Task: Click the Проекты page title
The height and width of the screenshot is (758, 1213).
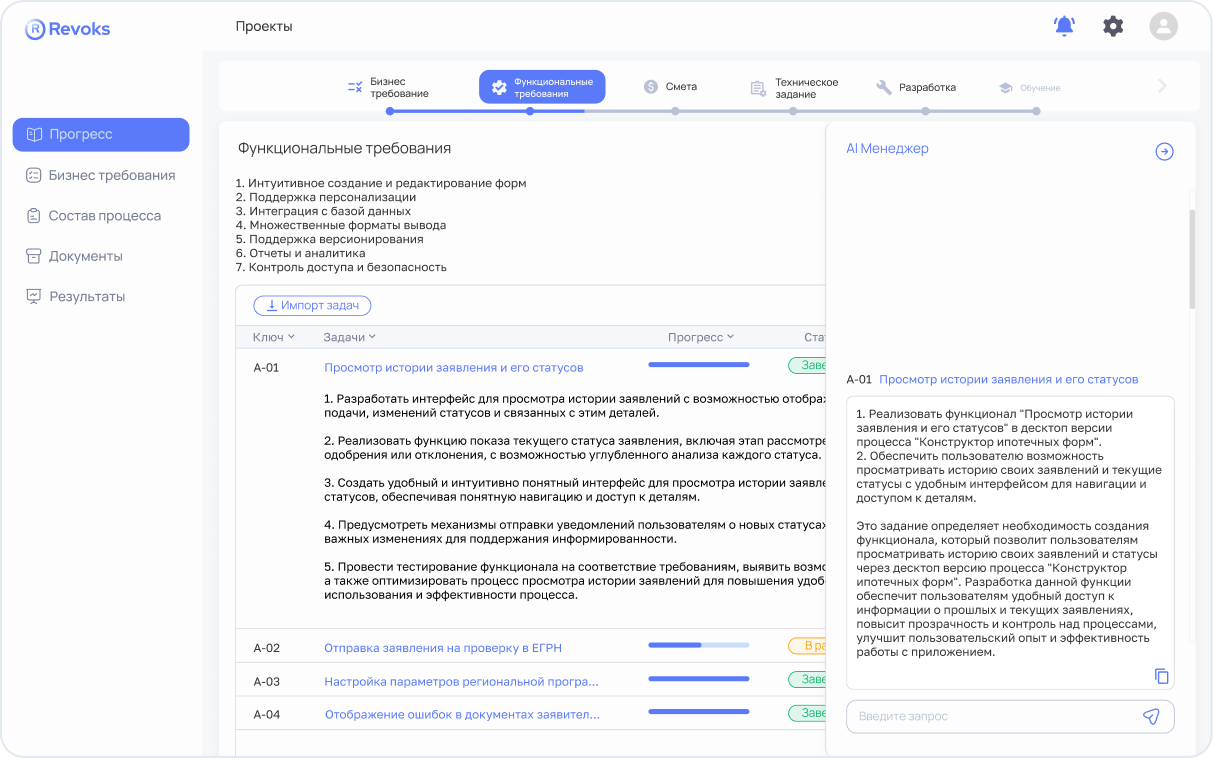Action: (x=264, y=27)
